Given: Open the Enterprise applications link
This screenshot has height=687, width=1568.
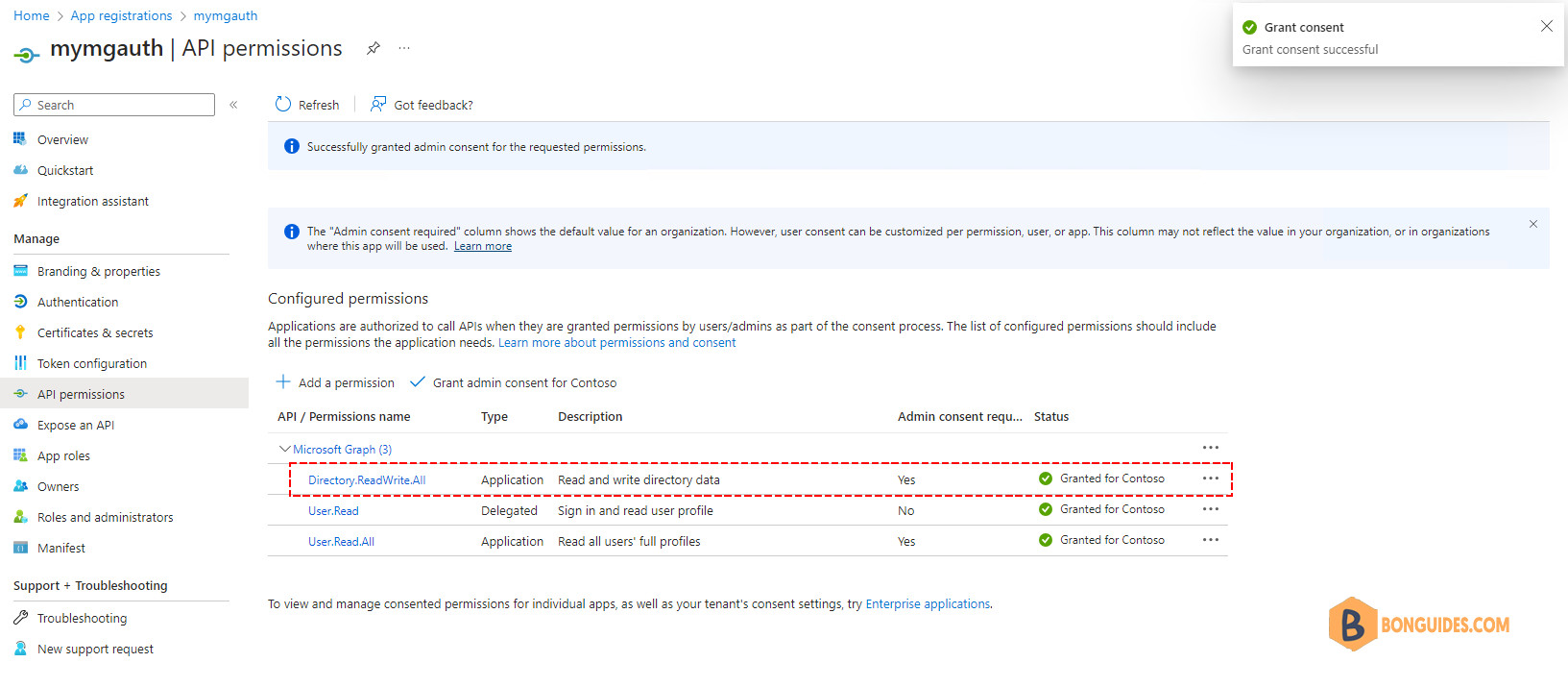Looking at the screenshot, I should pos(928,603).
